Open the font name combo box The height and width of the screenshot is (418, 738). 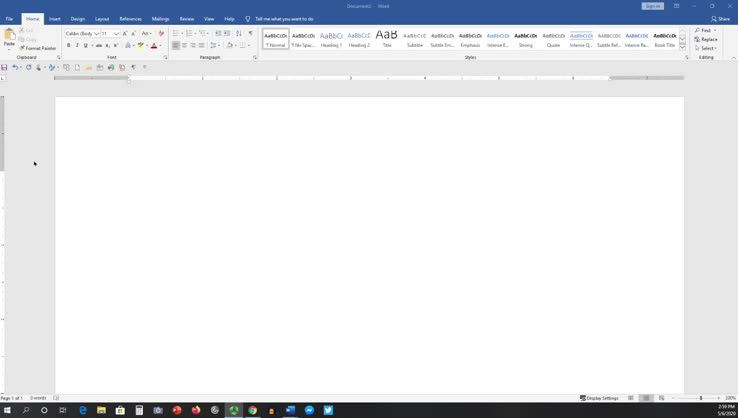[82, 33]
